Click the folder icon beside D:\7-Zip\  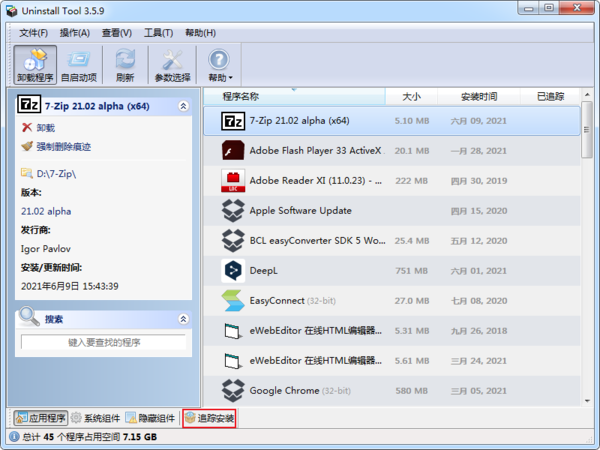[27, 173]
